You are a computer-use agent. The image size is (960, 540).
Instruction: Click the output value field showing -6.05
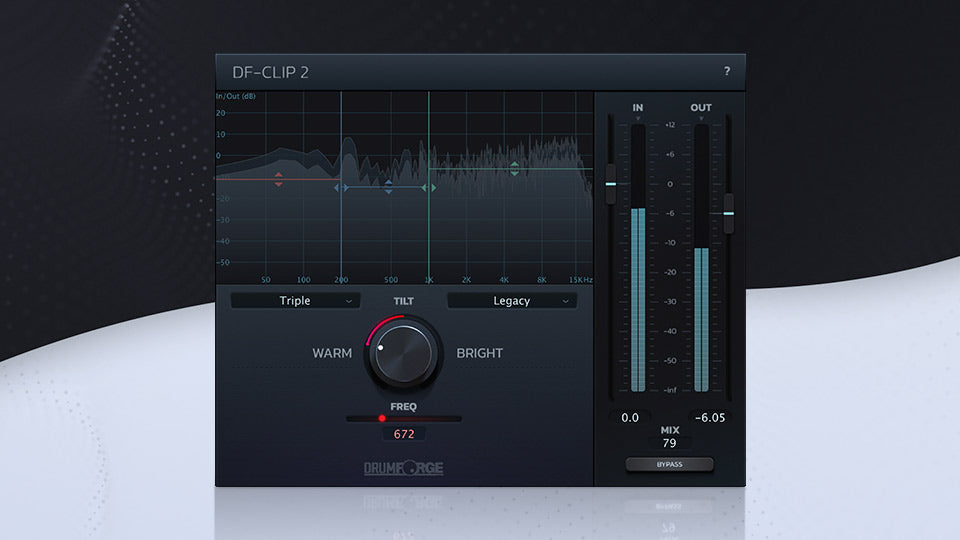[710, 417]
